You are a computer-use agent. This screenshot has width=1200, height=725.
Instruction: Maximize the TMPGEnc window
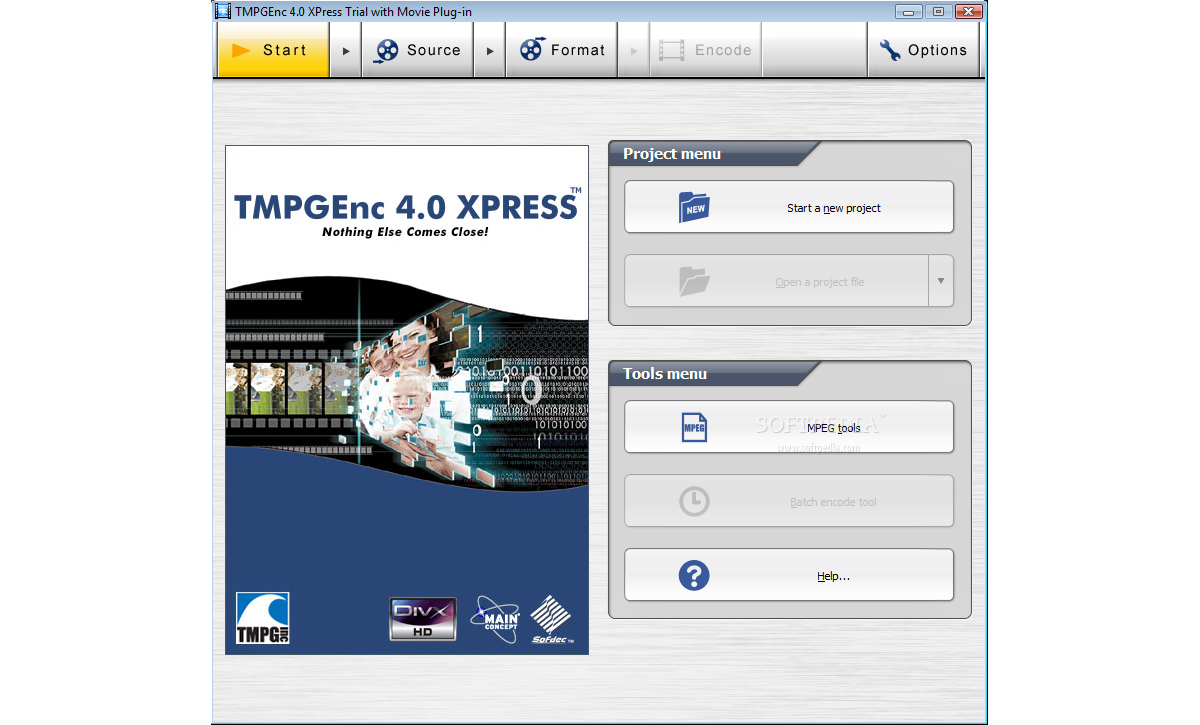[937, 10]
